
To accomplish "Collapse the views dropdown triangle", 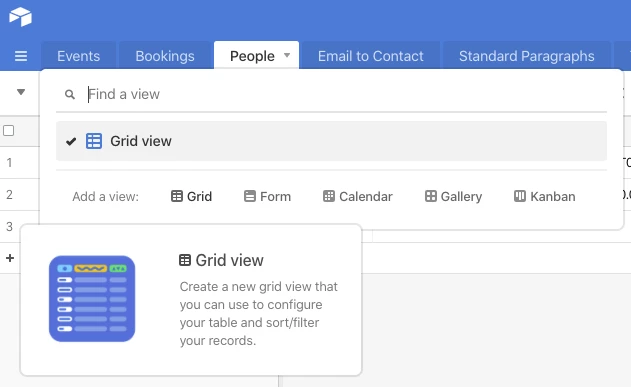I will coord(21,92).
